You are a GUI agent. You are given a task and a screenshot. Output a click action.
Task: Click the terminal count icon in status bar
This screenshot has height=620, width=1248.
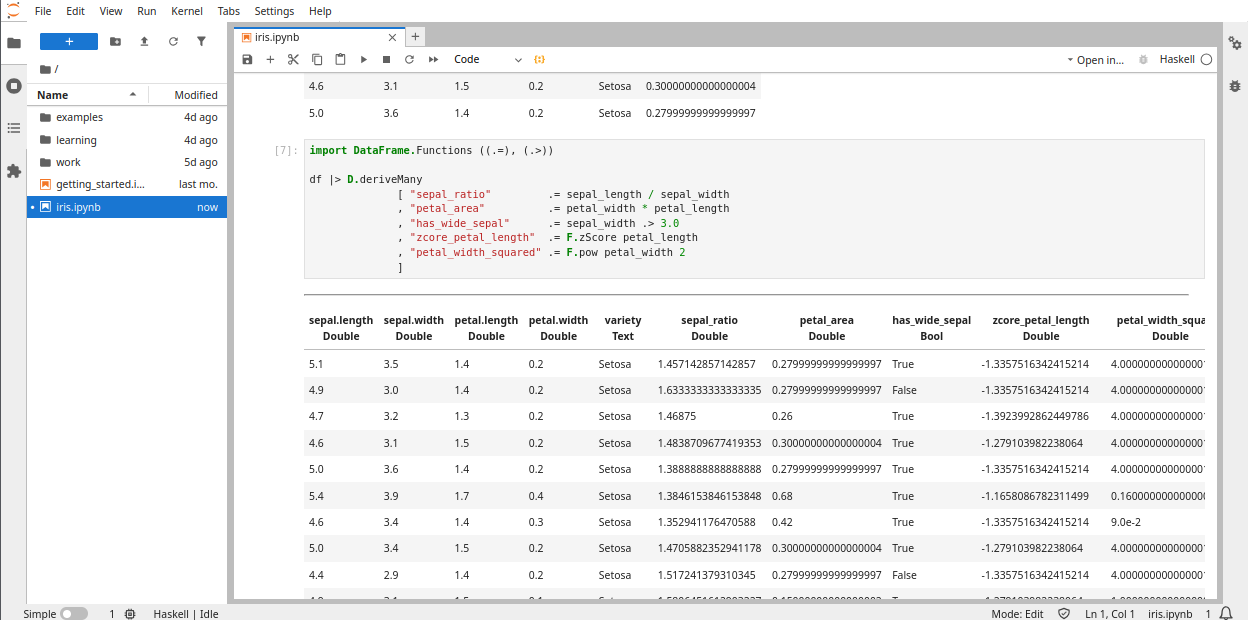(130, 614)
